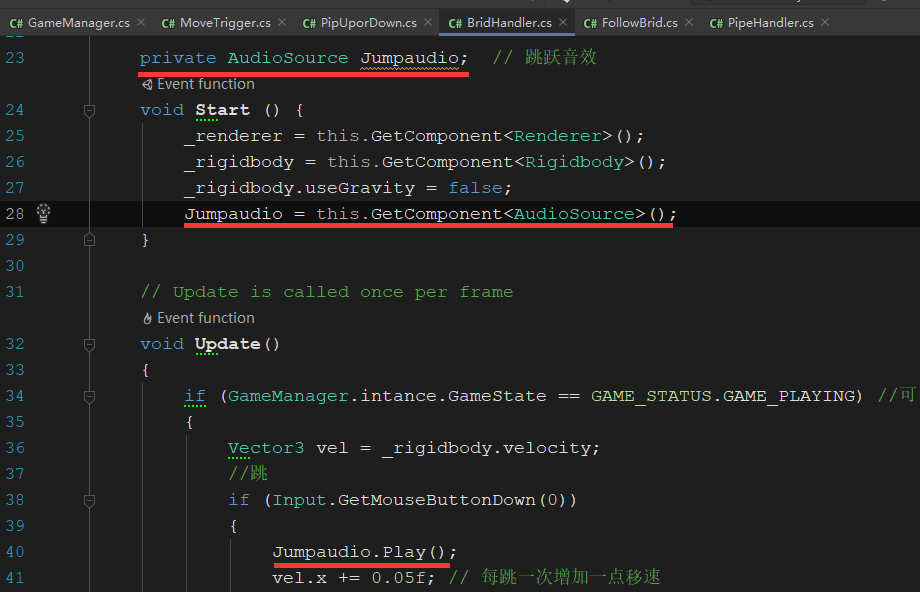This screenshot has width=920, height=592.
Task: Open the lightbulb quick-fix on line 28
Action: [43, 214]
